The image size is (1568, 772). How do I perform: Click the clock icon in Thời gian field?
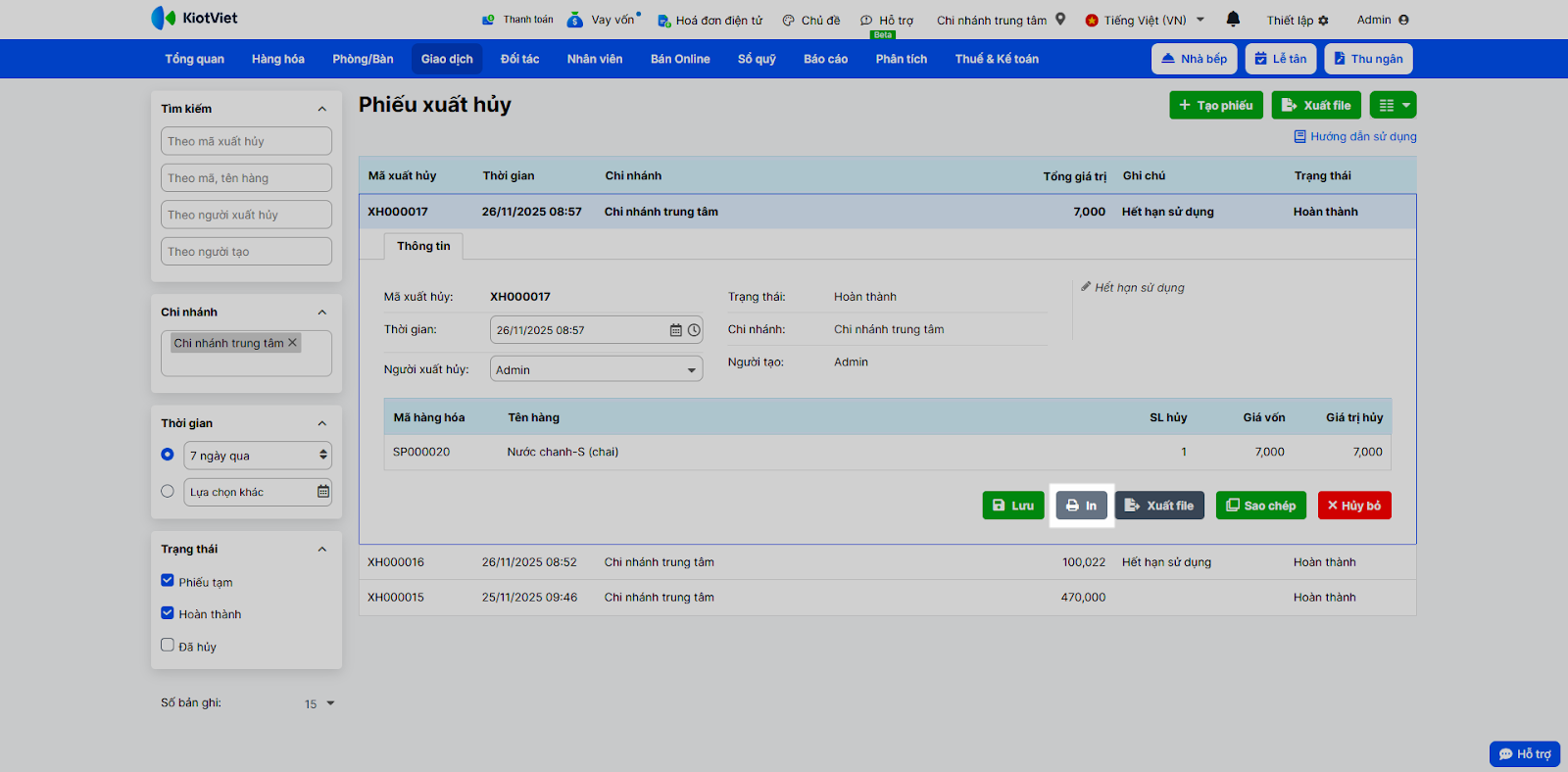[x=694, y=330]
